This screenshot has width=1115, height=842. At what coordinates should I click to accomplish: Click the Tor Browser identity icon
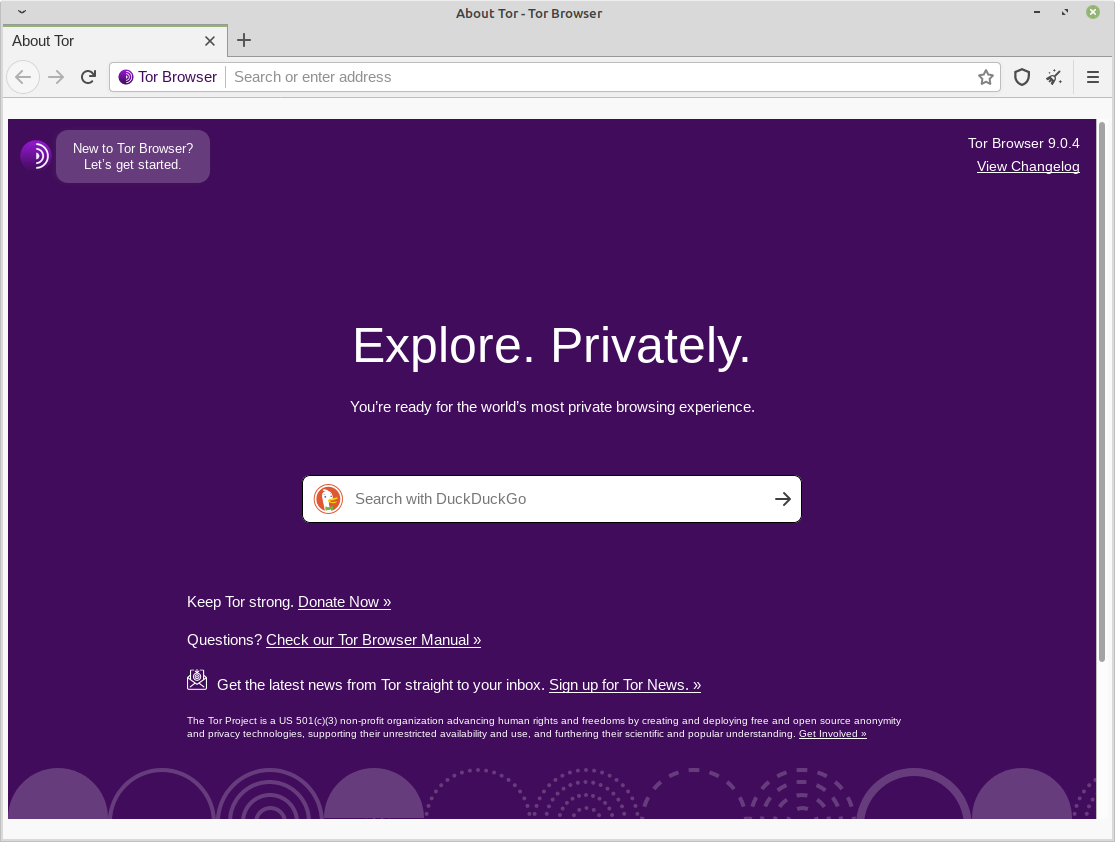coord(126,77)
